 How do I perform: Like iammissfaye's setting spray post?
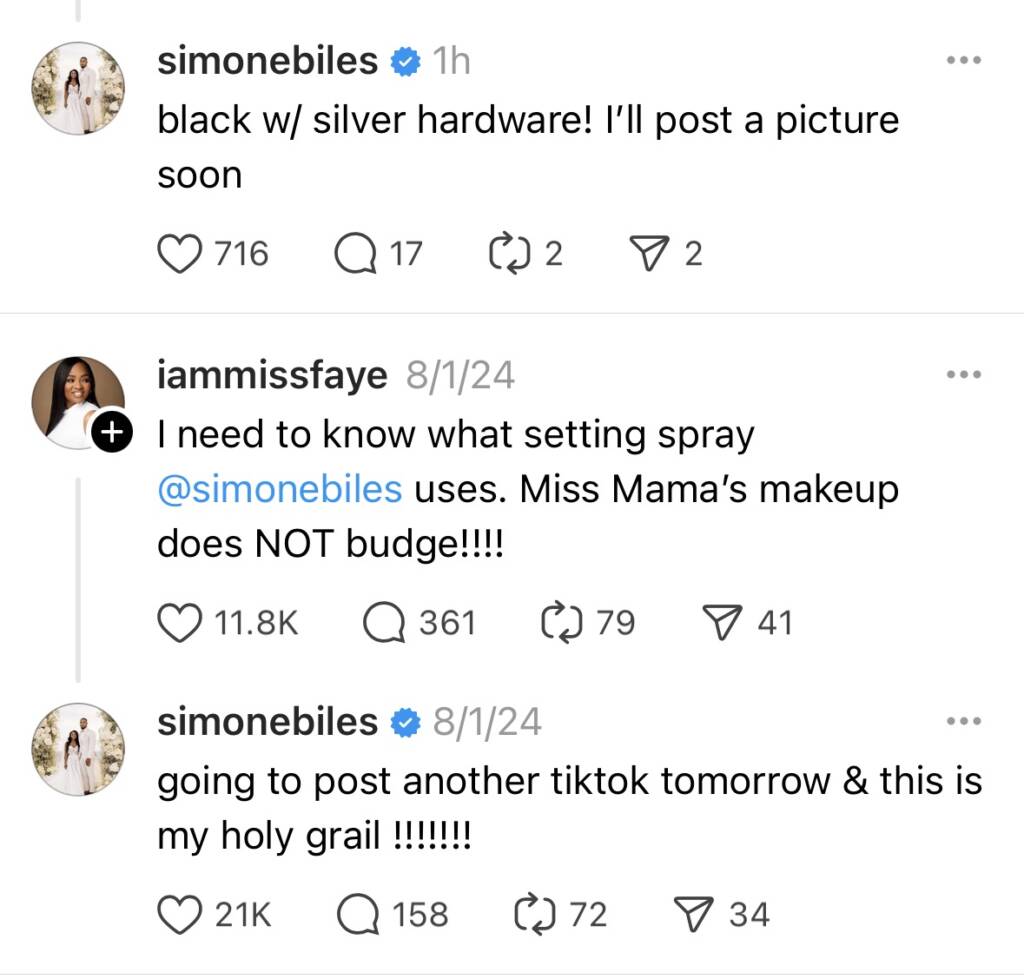(180, 623)
